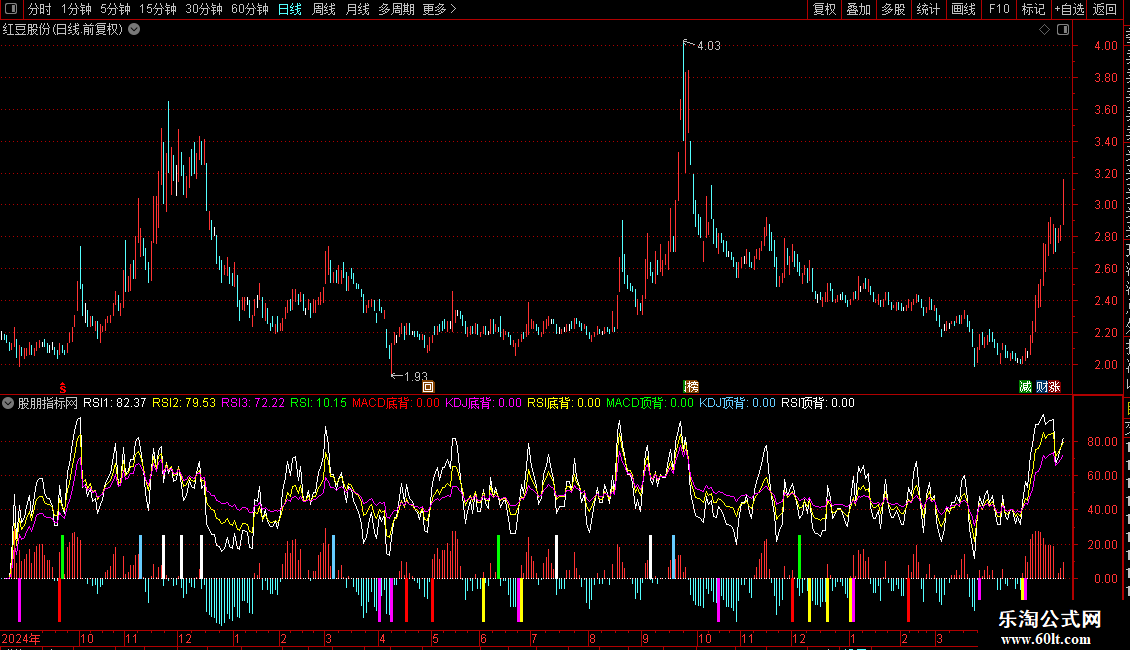
Task: Click the RSI3: 72.22 value label
Action: pos(253,403)
